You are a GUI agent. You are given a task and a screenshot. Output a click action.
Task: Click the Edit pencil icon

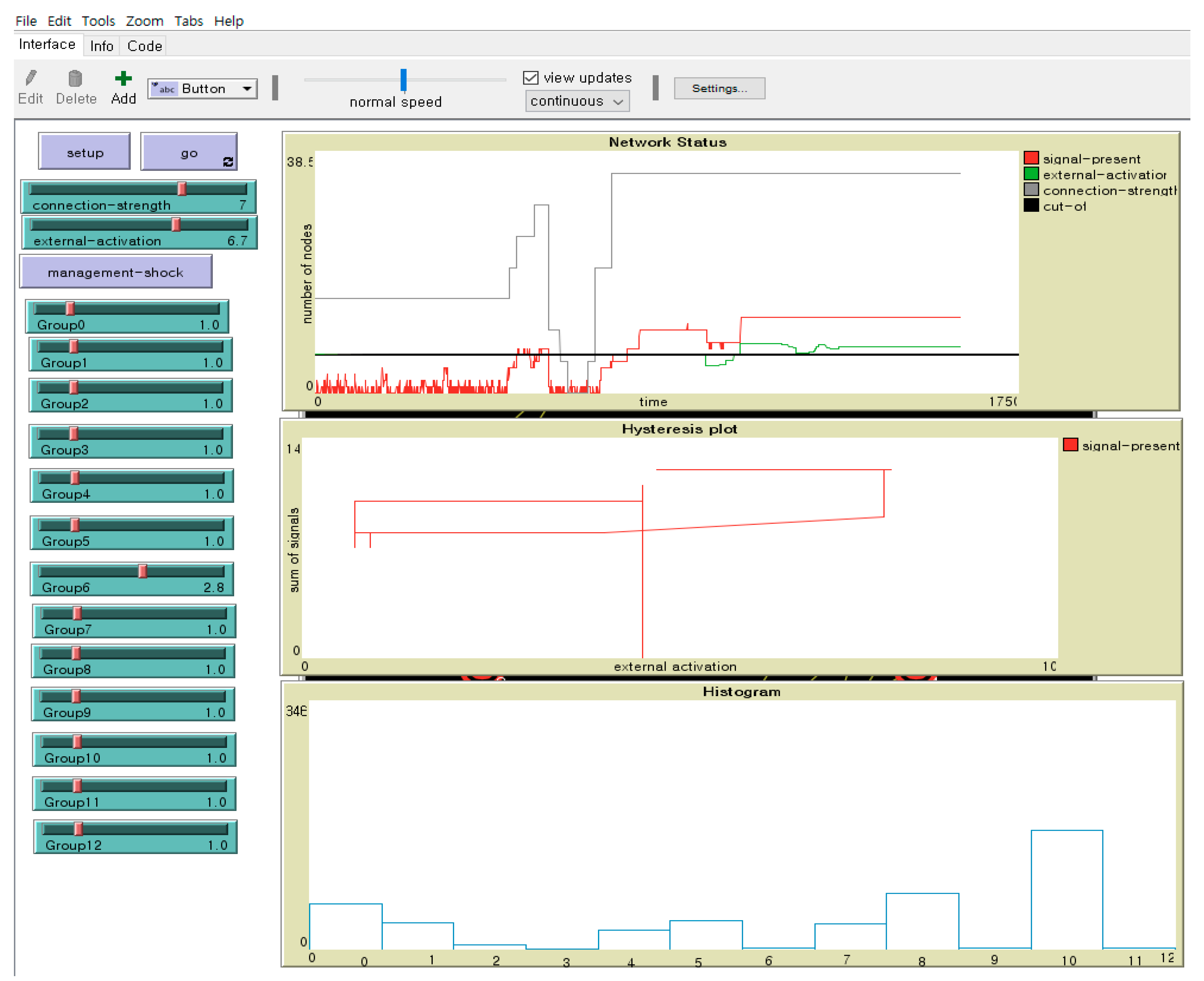(x=31, y=77)
